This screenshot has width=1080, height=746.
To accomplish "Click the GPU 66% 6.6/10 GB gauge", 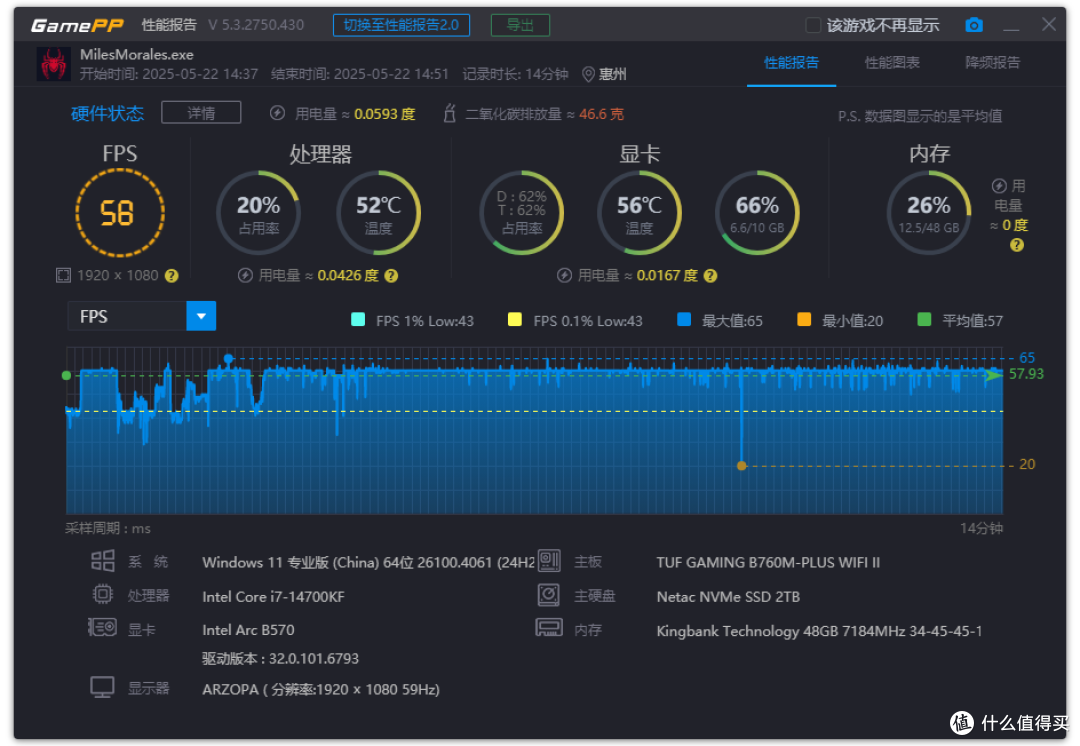I will (757, 213).
